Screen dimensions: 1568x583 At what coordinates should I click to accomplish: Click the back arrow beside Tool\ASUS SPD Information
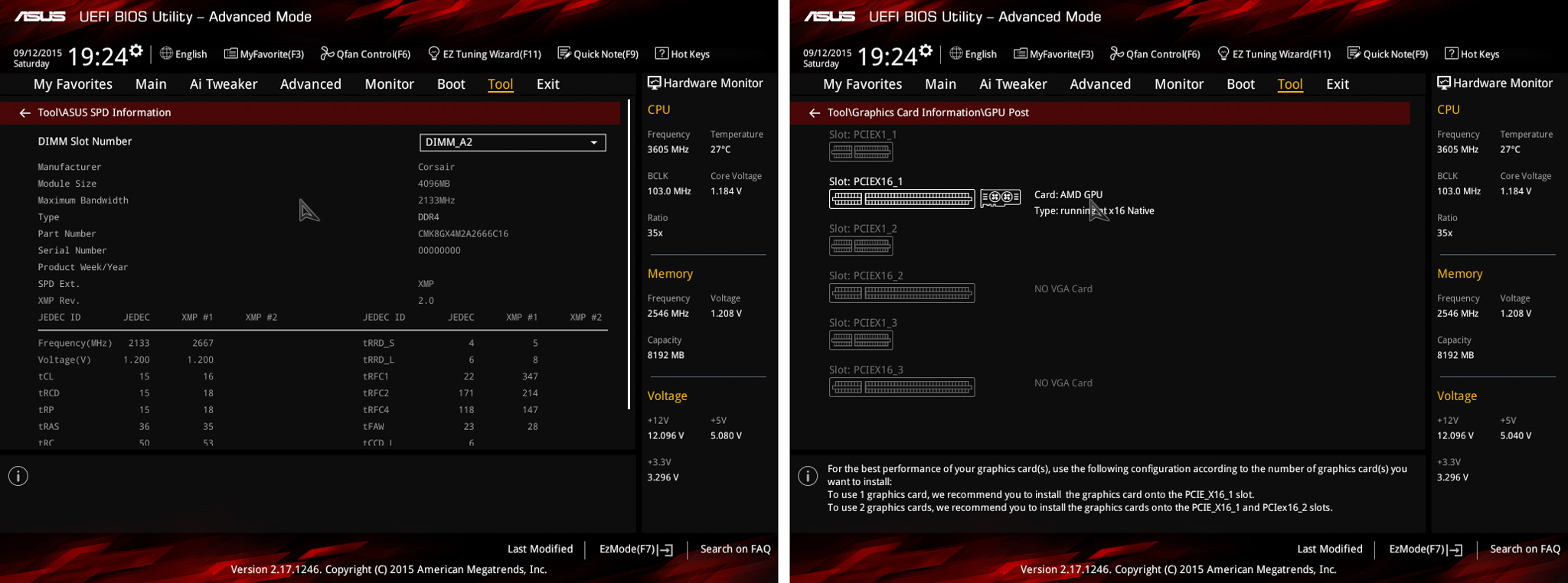tap(24, 112)
